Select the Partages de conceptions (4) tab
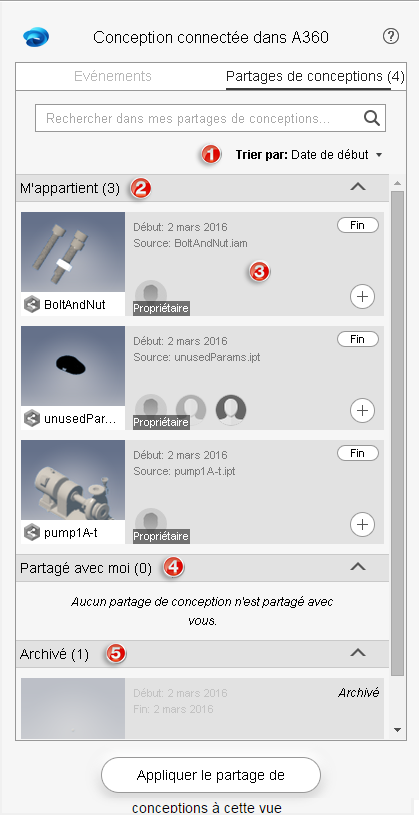The height and width of the screenshot is (815, 419). point(315,76)
